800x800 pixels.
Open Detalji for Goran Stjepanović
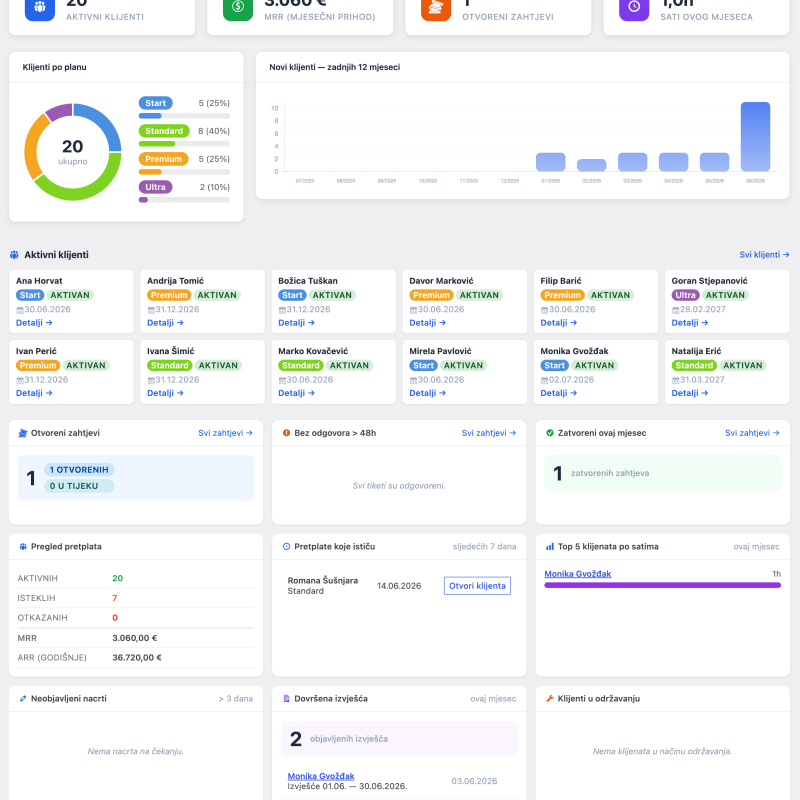690,323
